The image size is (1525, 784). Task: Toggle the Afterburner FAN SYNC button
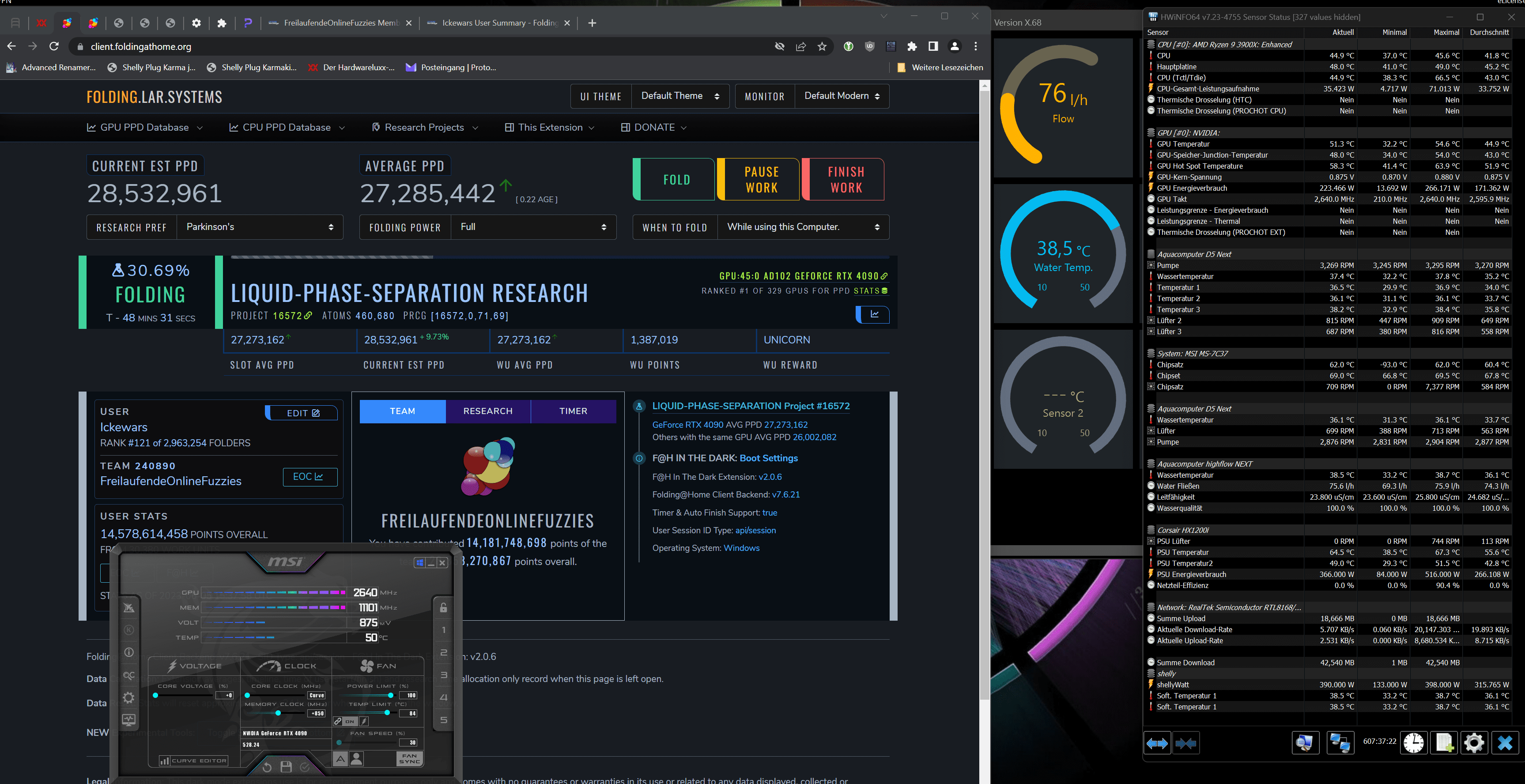[410, 758]
